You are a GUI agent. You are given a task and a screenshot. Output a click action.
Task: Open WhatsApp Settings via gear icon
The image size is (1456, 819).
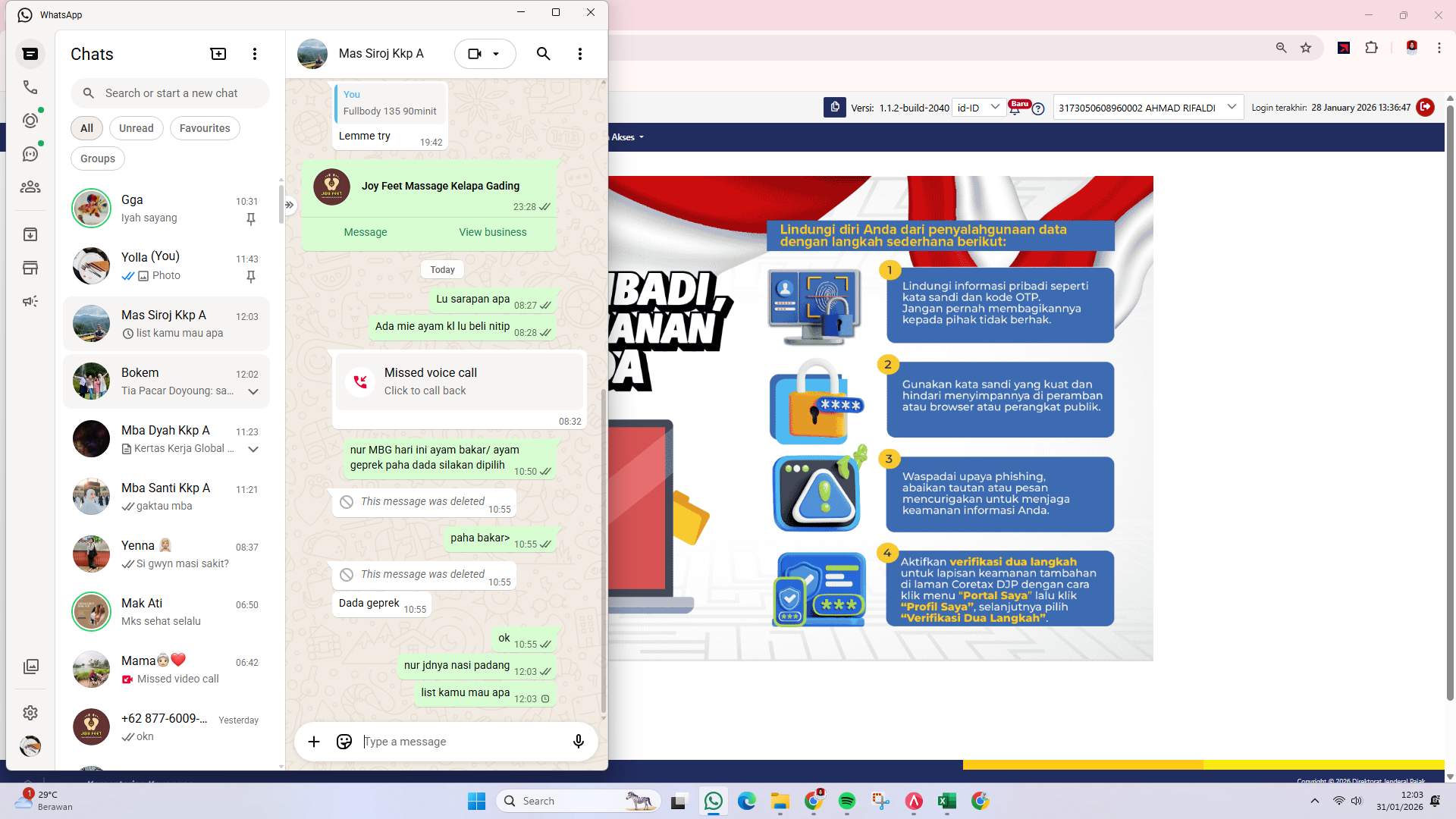(30, 713)
